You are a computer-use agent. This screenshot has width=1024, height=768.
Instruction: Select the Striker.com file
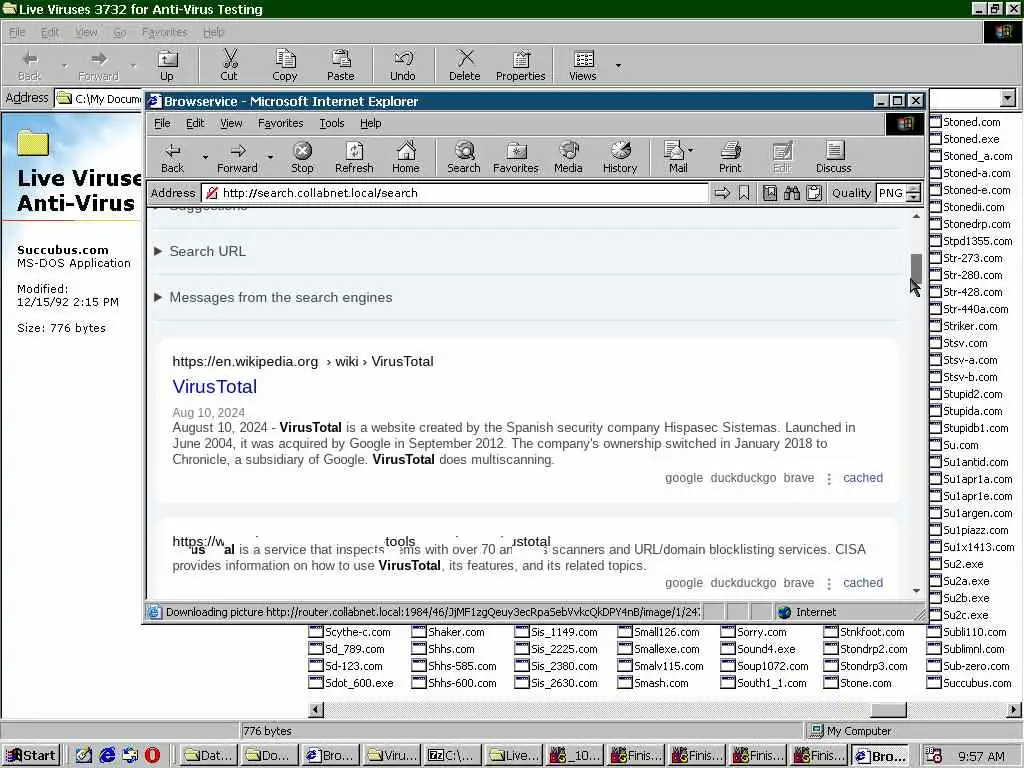pyautogui.click(x=964, y=326)
